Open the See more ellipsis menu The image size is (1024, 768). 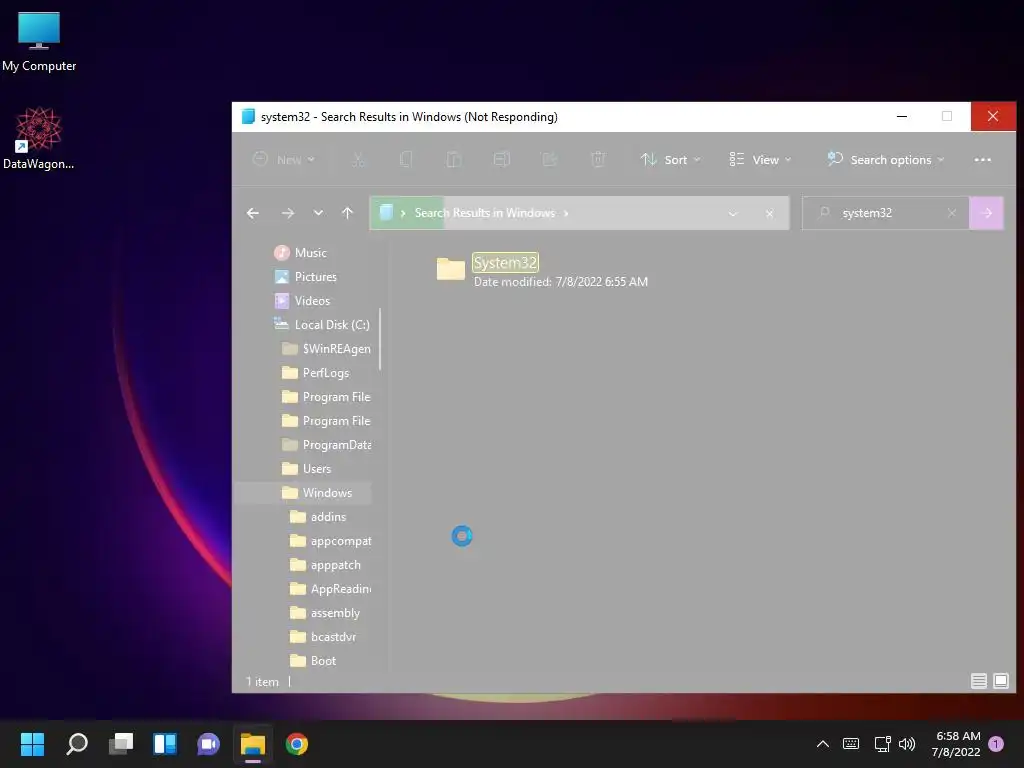click(982, 159)
